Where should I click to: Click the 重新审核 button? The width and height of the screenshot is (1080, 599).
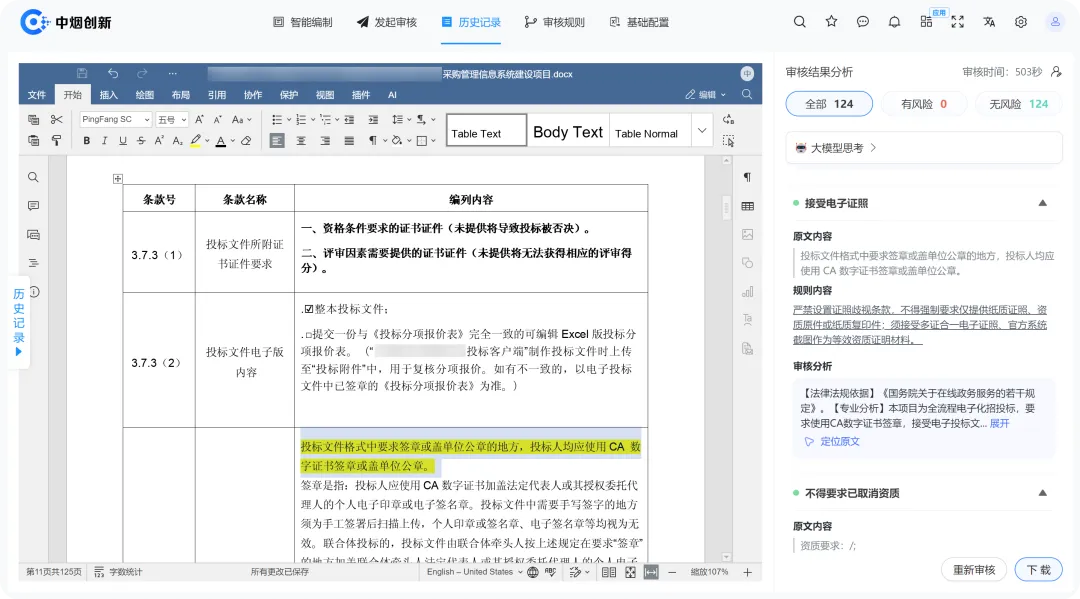tap(974, 570)
